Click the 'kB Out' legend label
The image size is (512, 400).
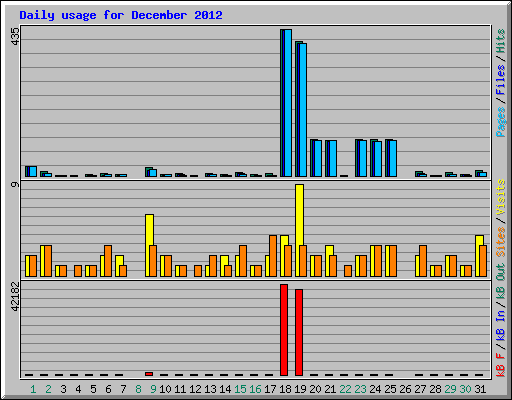tap(501, 282)
